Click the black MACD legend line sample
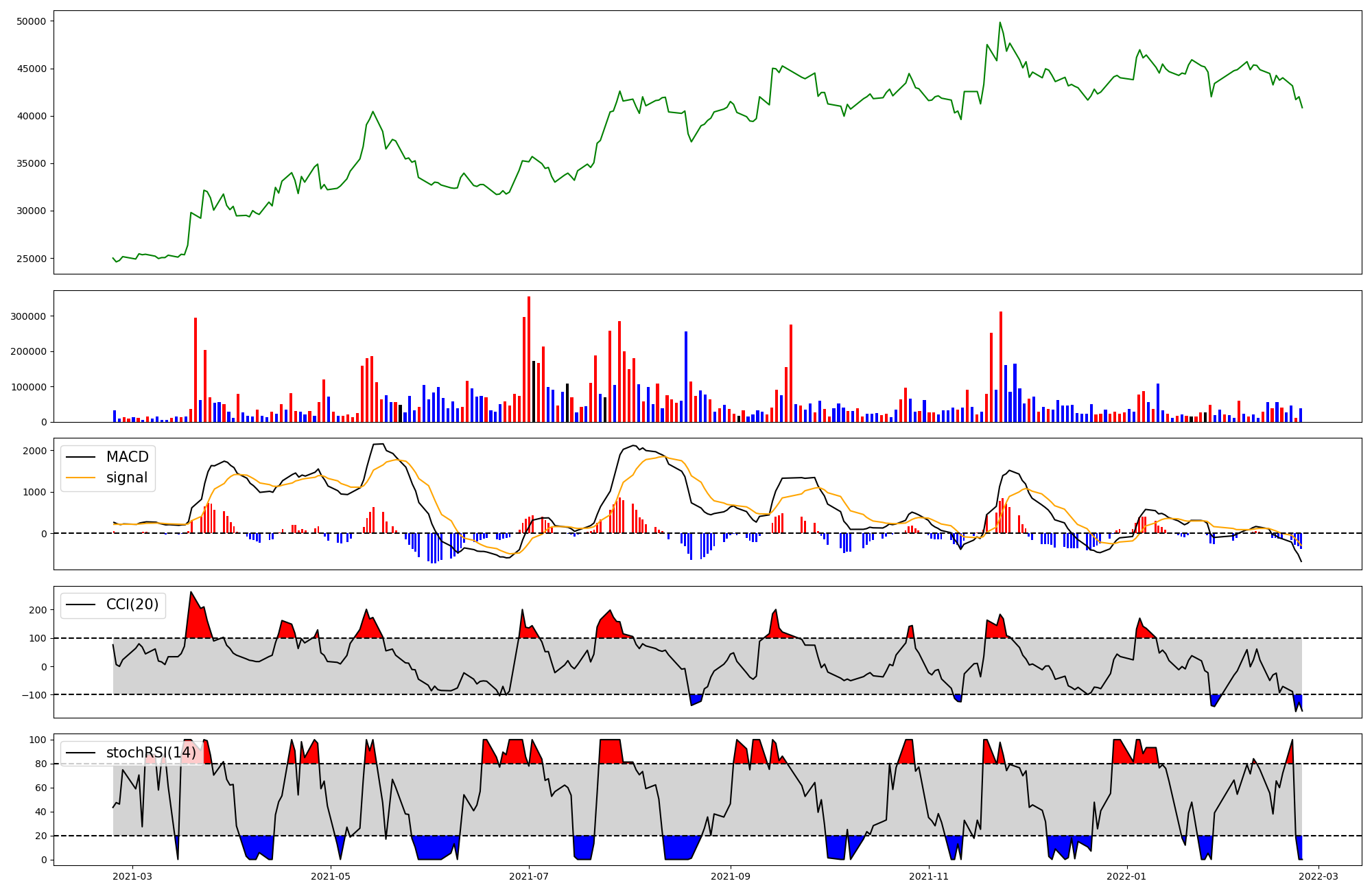Image resolution: width=1372 pixels, height=892 pixels. [81, 457]
